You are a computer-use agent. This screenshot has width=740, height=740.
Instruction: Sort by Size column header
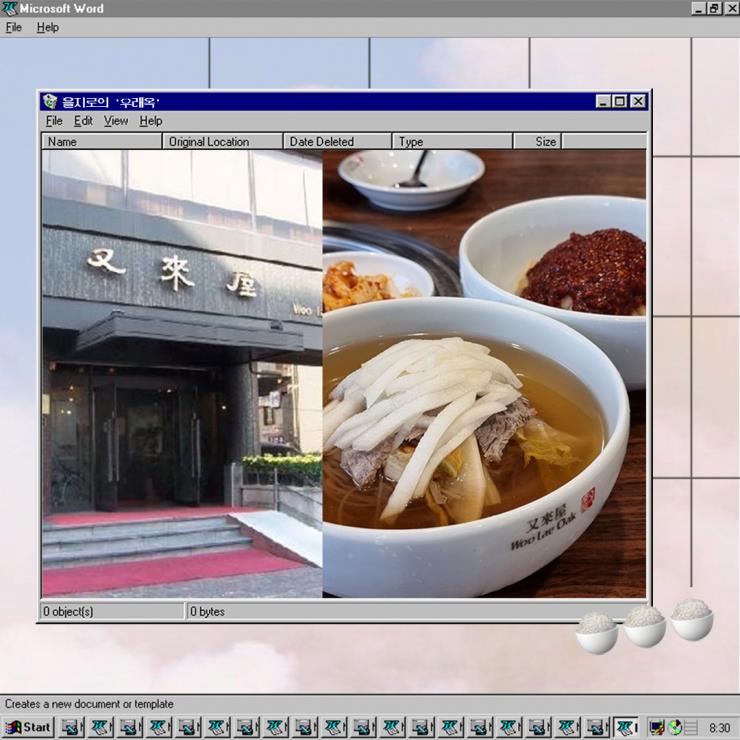coord(537,142)
